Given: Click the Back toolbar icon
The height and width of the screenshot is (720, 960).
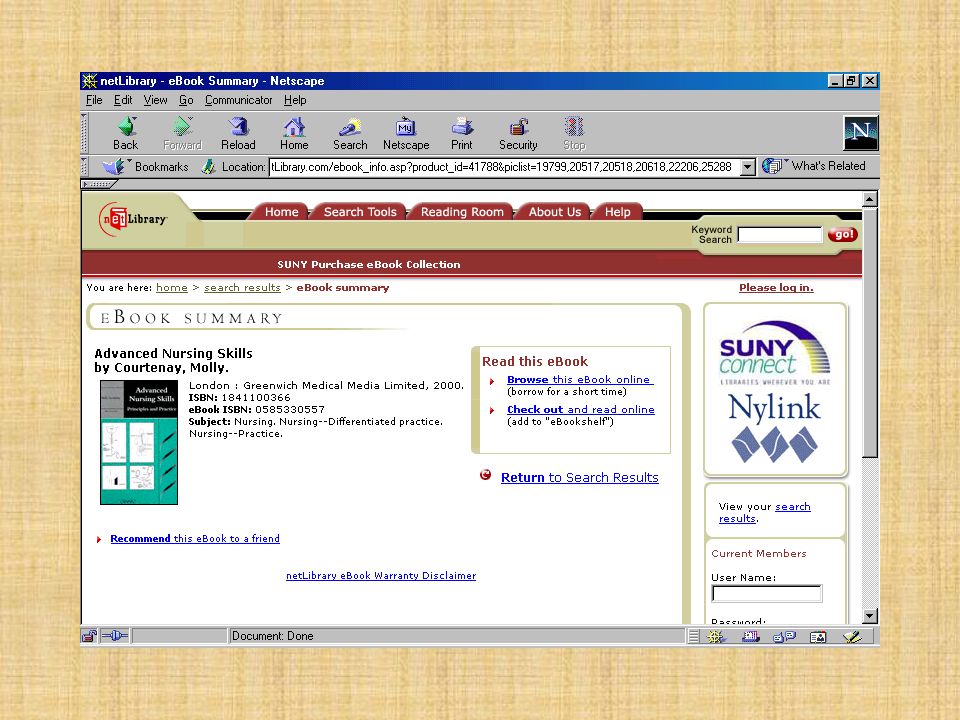Looking at the screenshot, I should pyautogui.click(x=126, y=133).
